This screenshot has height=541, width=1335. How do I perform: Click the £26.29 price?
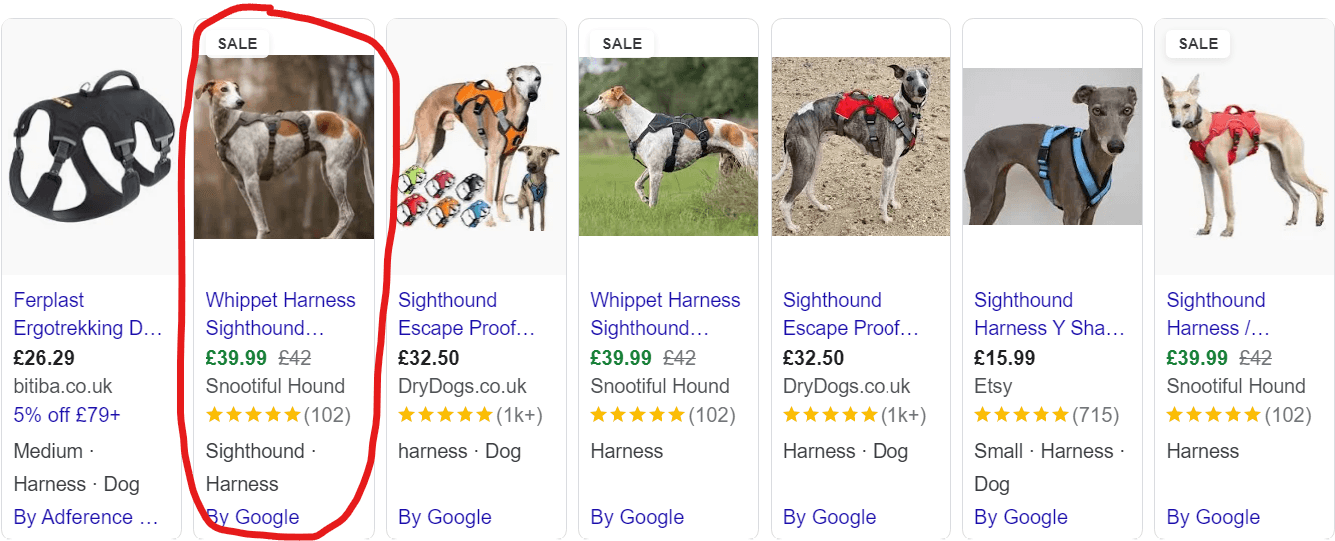coord(44,357)
